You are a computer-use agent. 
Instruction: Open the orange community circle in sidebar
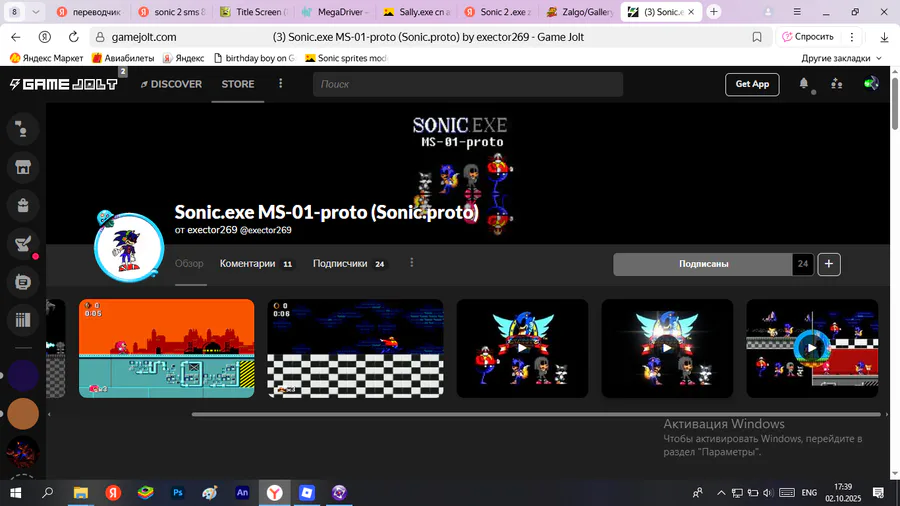coord(23,414)
